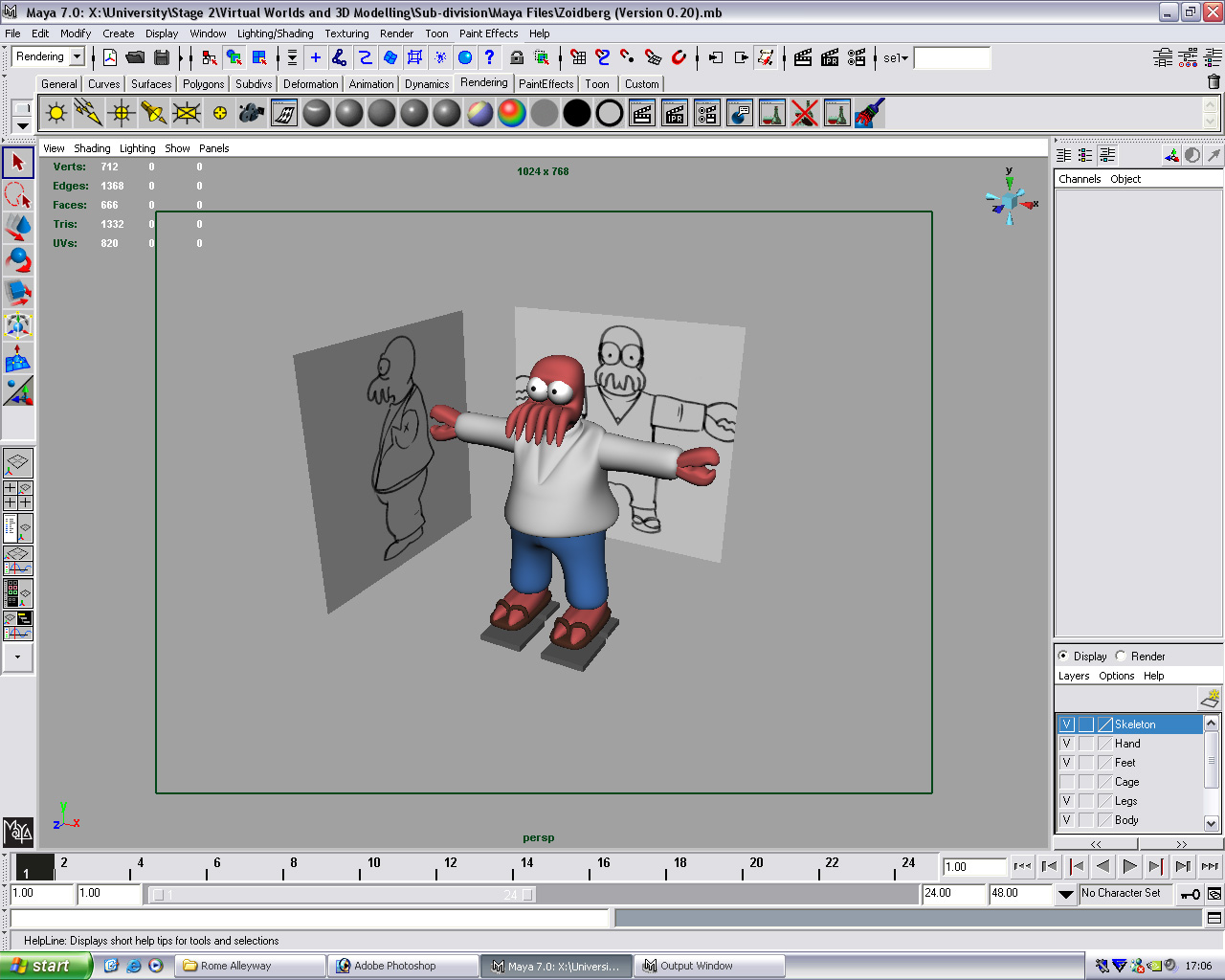
Task: Enable visibility of Cage layer
Action: 1066,782
